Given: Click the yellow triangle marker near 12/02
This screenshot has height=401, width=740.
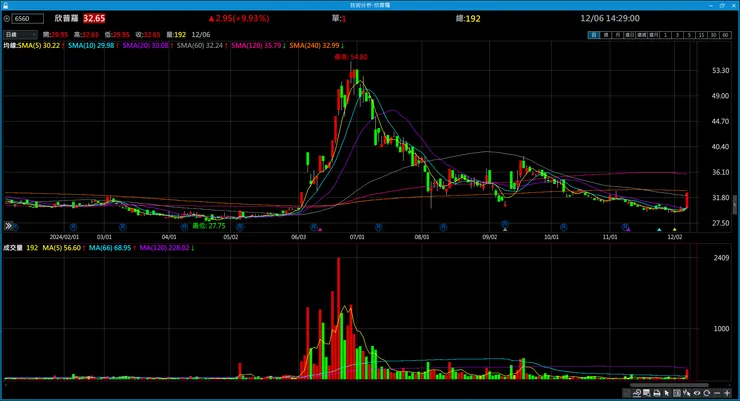Looking at the screenshot, I should 674,230.
